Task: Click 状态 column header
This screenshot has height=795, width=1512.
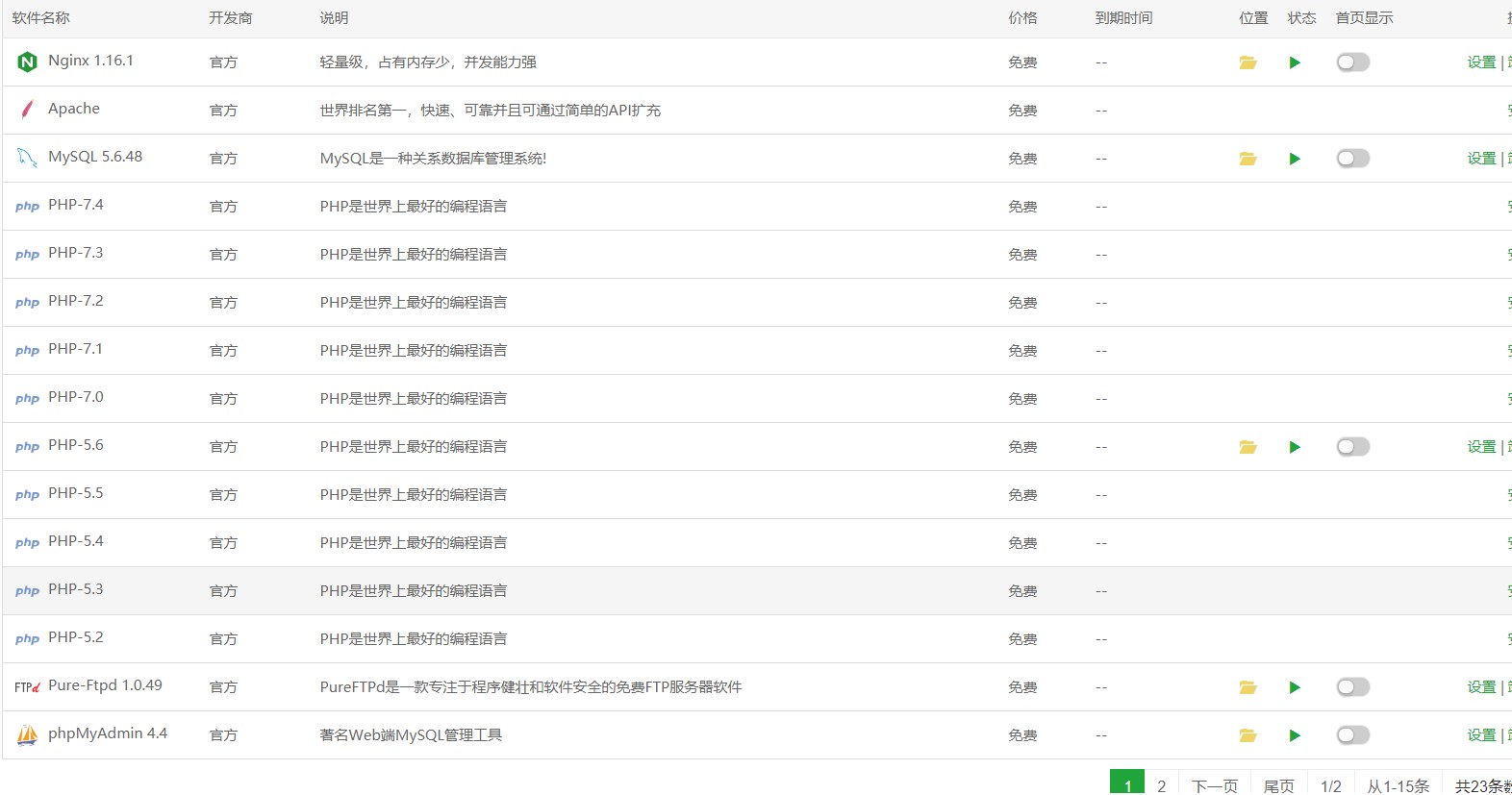Action: click(1301, 18)
